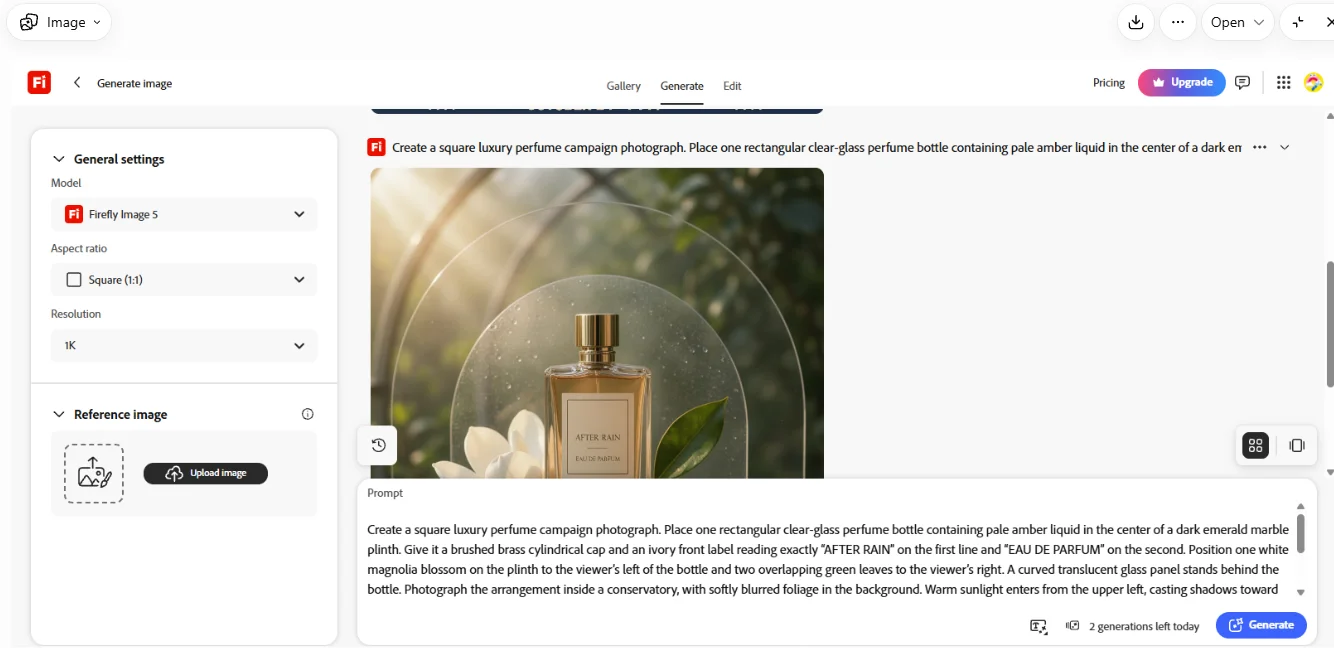Click the Image app icon in the viewer header
The height and width of the screenshot is (648, 1334).
[29, 22]
